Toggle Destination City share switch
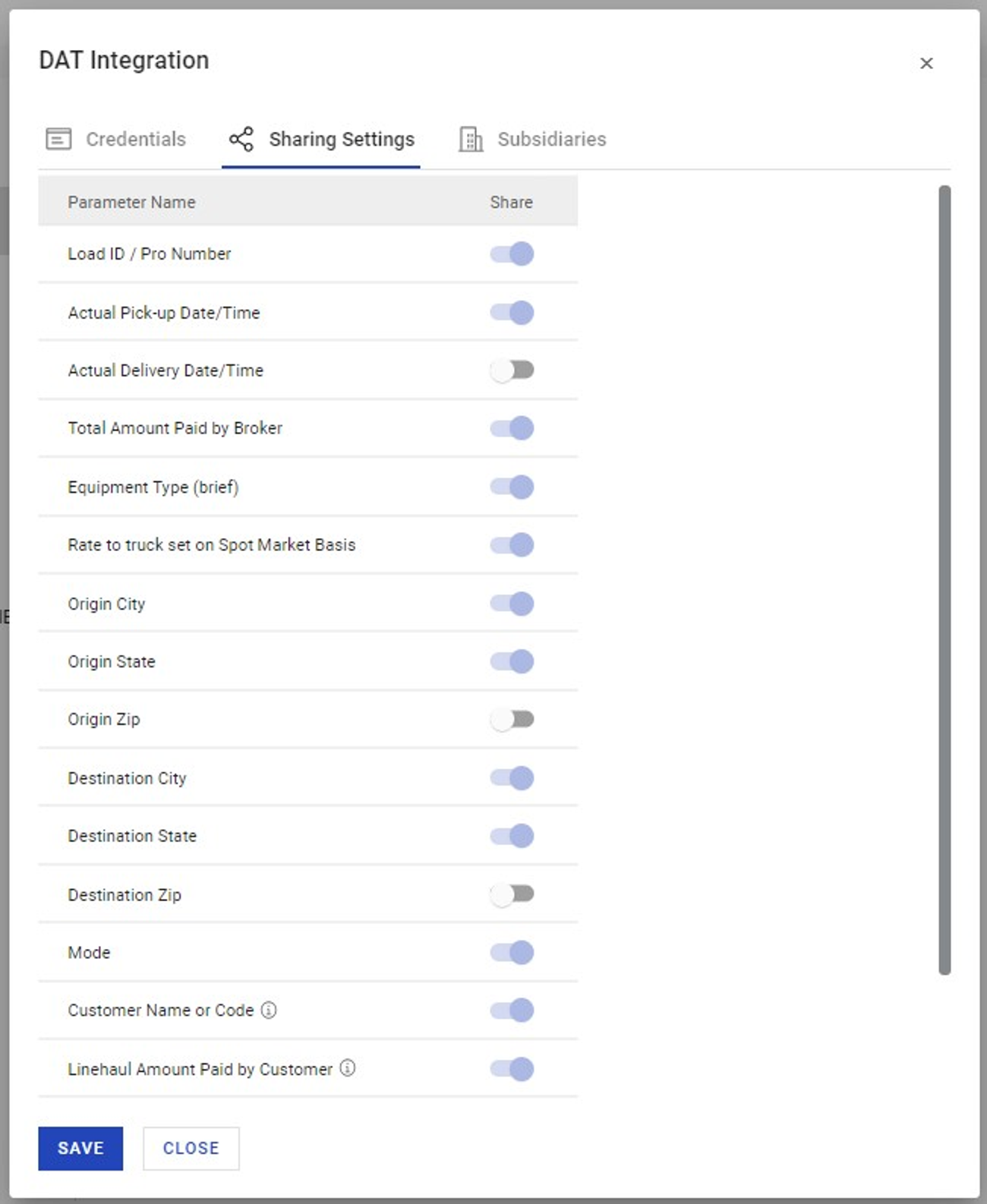 pyautogui.click(x=512, y=778)
